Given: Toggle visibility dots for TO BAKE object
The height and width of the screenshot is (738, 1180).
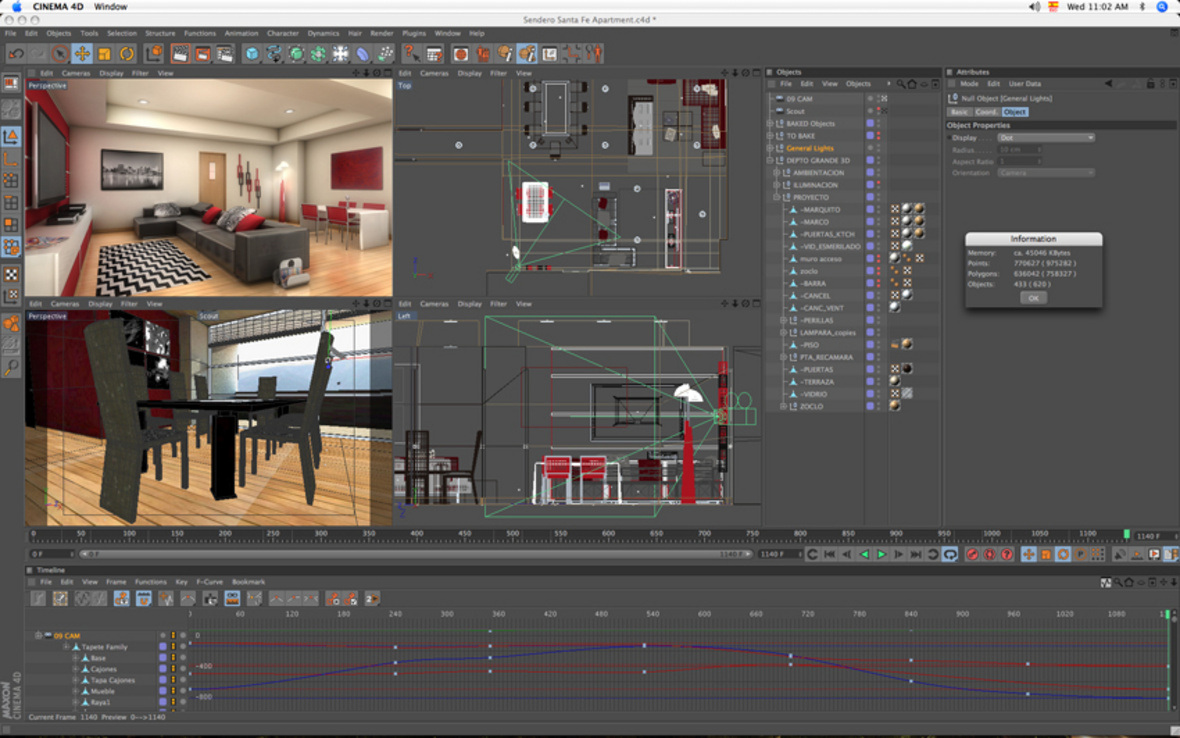Looking at the screenshot, I should (x=879, y=136).
